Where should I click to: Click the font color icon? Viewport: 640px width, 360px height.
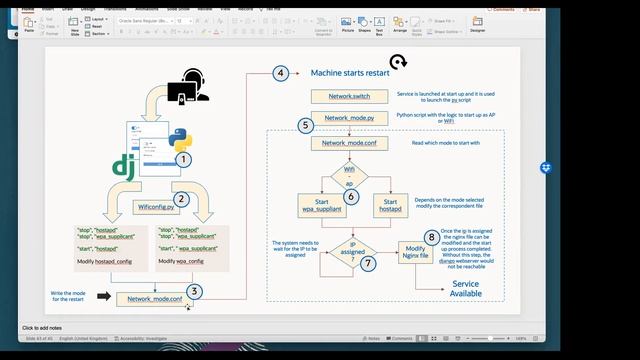216,32
